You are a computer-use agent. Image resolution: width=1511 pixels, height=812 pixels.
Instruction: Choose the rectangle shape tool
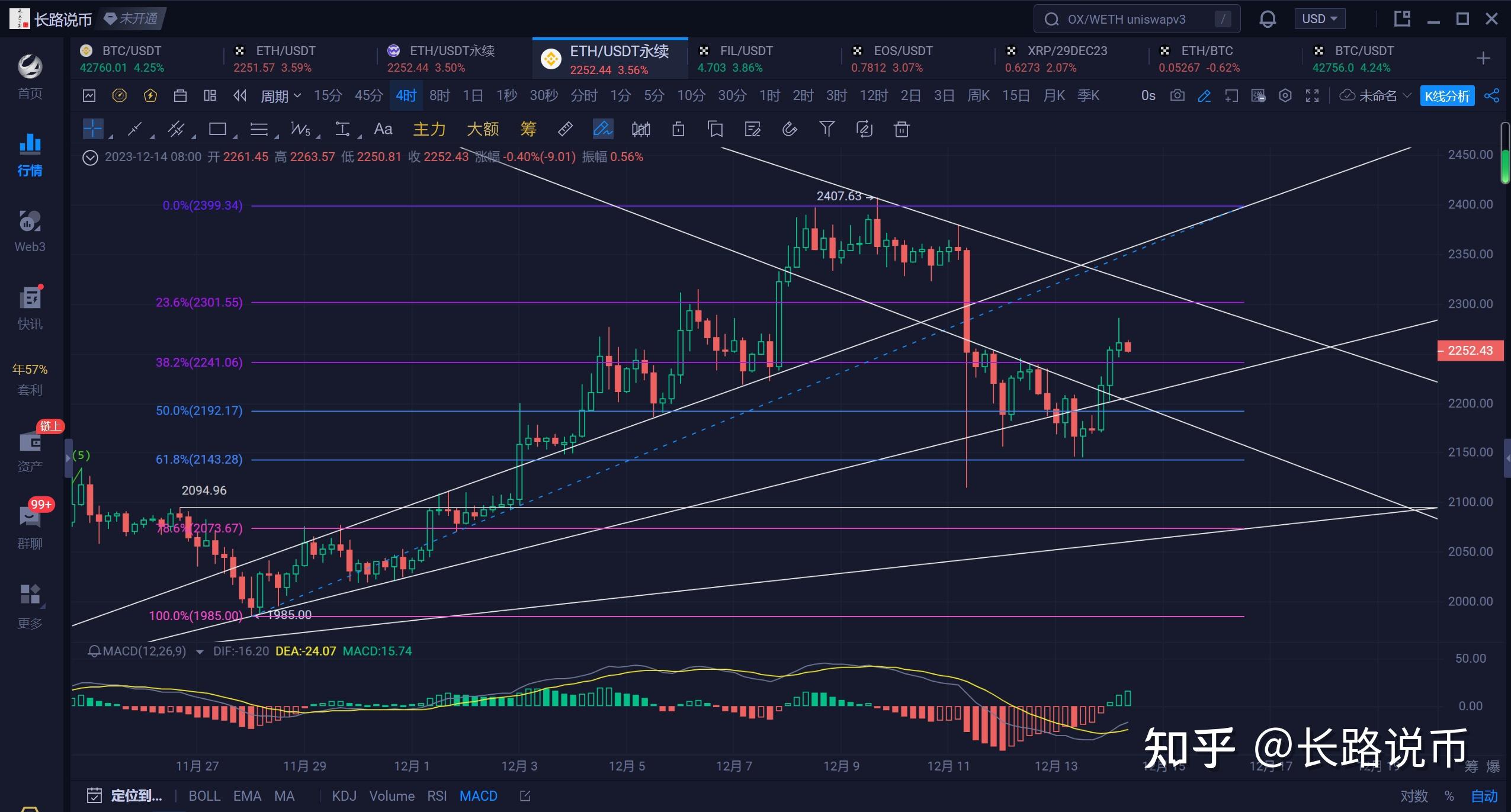217,129
